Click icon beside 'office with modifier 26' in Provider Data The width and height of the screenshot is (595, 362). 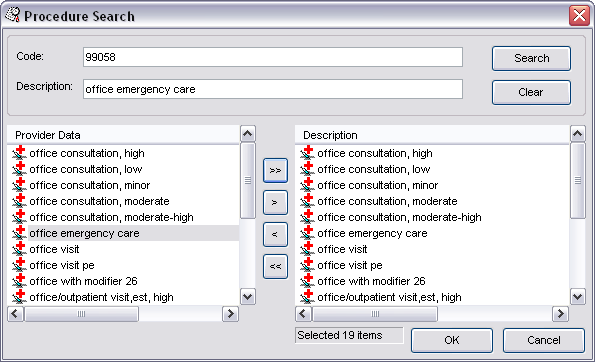(19, 280)
